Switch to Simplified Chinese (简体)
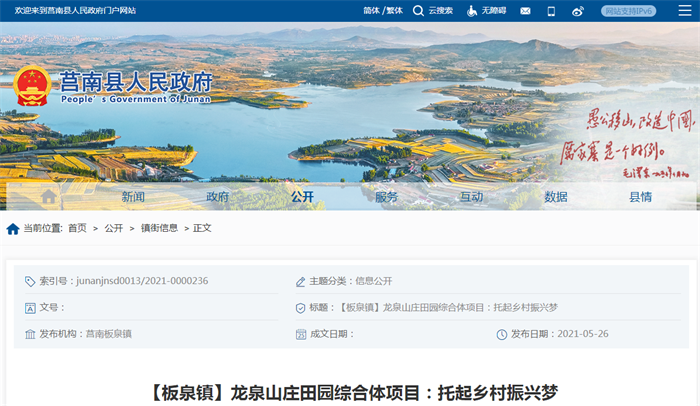The image size is (700, 406). [x=371, y=11]
